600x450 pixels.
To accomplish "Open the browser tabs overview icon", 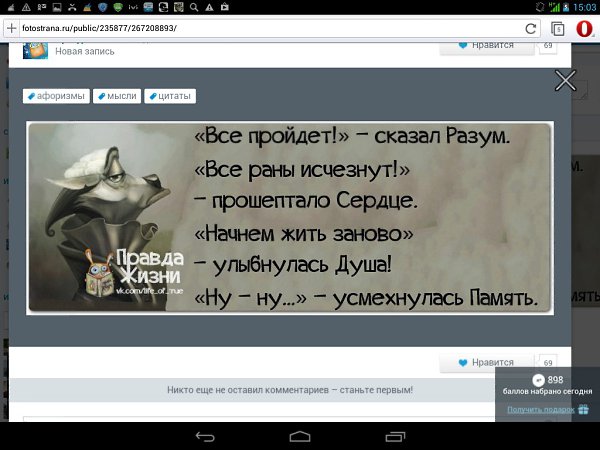I will (x=557, y=28).
